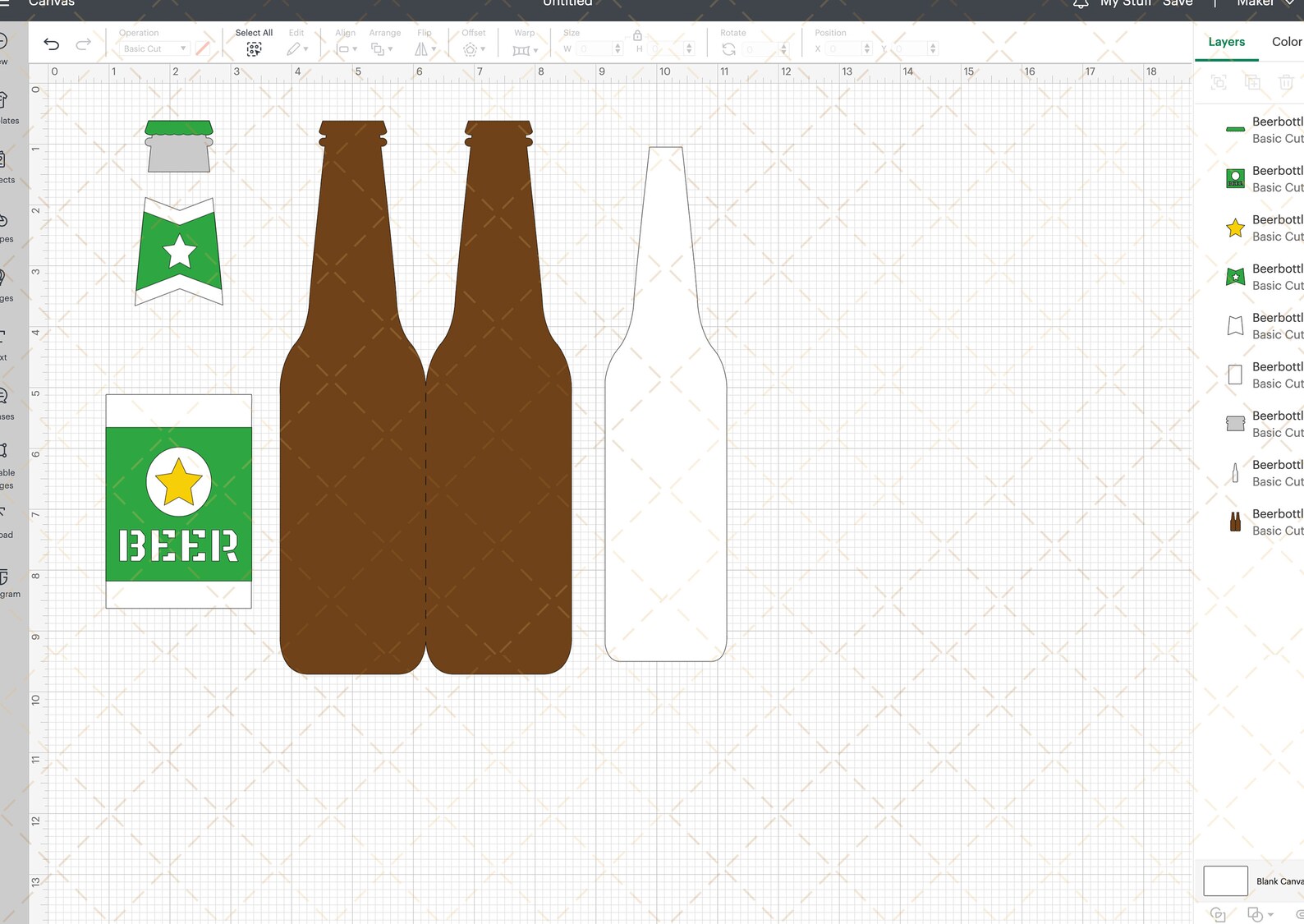1304x924 pixels.
Task: Focus the Position Y field
Action: click(915, 49)
